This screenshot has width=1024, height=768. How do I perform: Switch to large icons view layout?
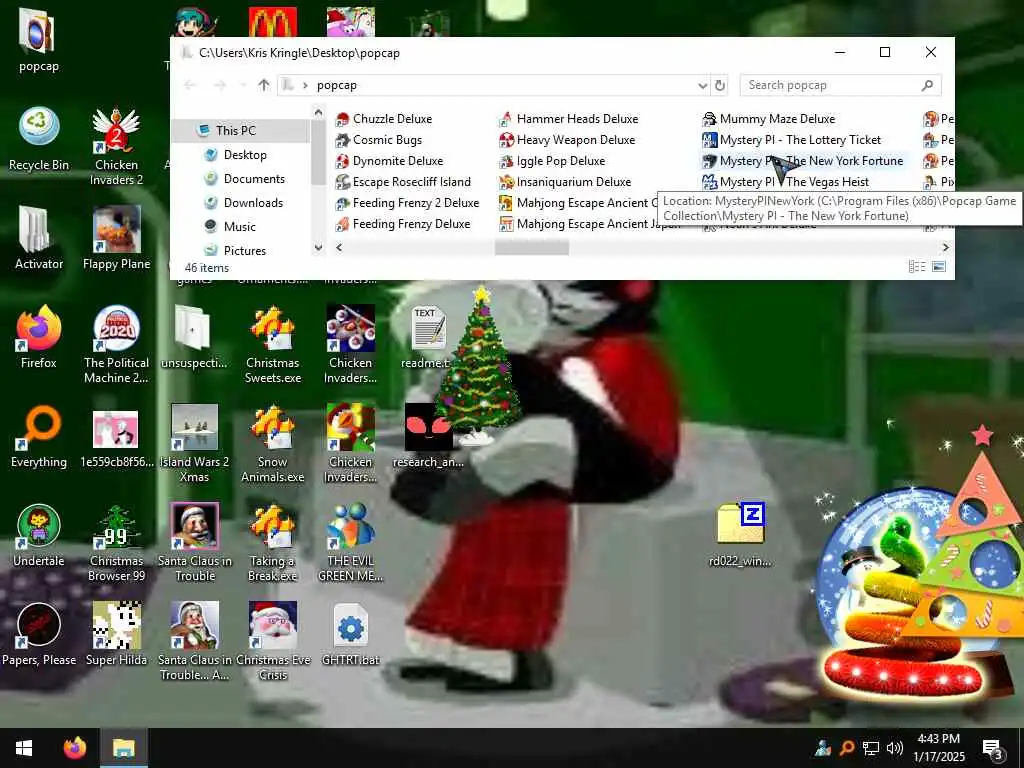click(939, 266)
